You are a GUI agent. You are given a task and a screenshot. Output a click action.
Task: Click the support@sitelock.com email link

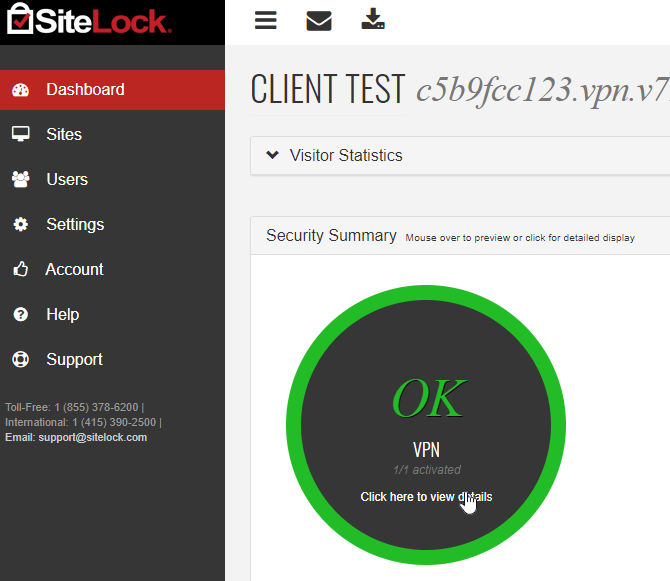coord(92,437)
